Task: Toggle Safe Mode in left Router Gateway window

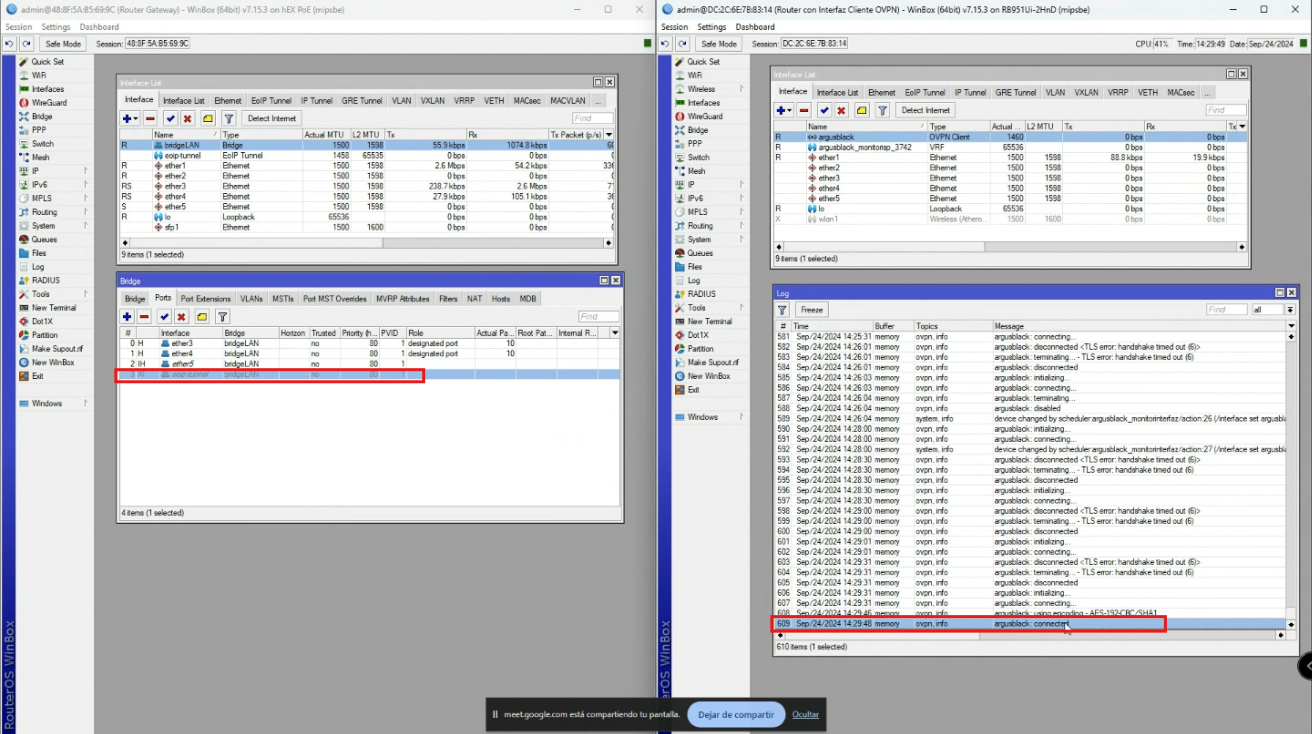Action: tap(63, 44)
